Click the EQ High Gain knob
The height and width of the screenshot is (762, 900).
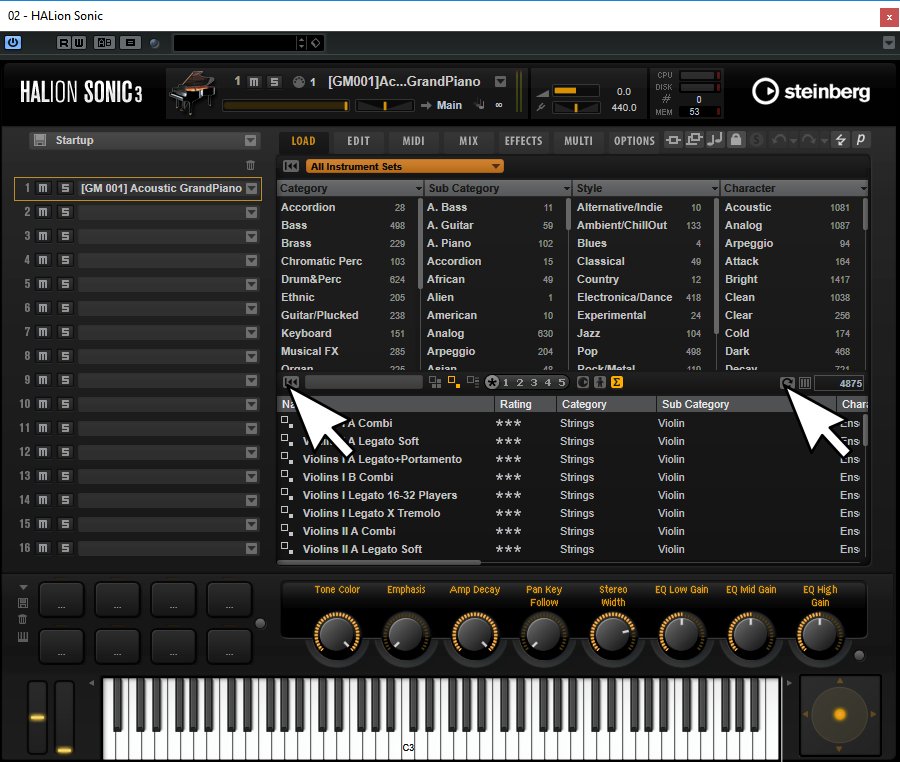point(819,635)
